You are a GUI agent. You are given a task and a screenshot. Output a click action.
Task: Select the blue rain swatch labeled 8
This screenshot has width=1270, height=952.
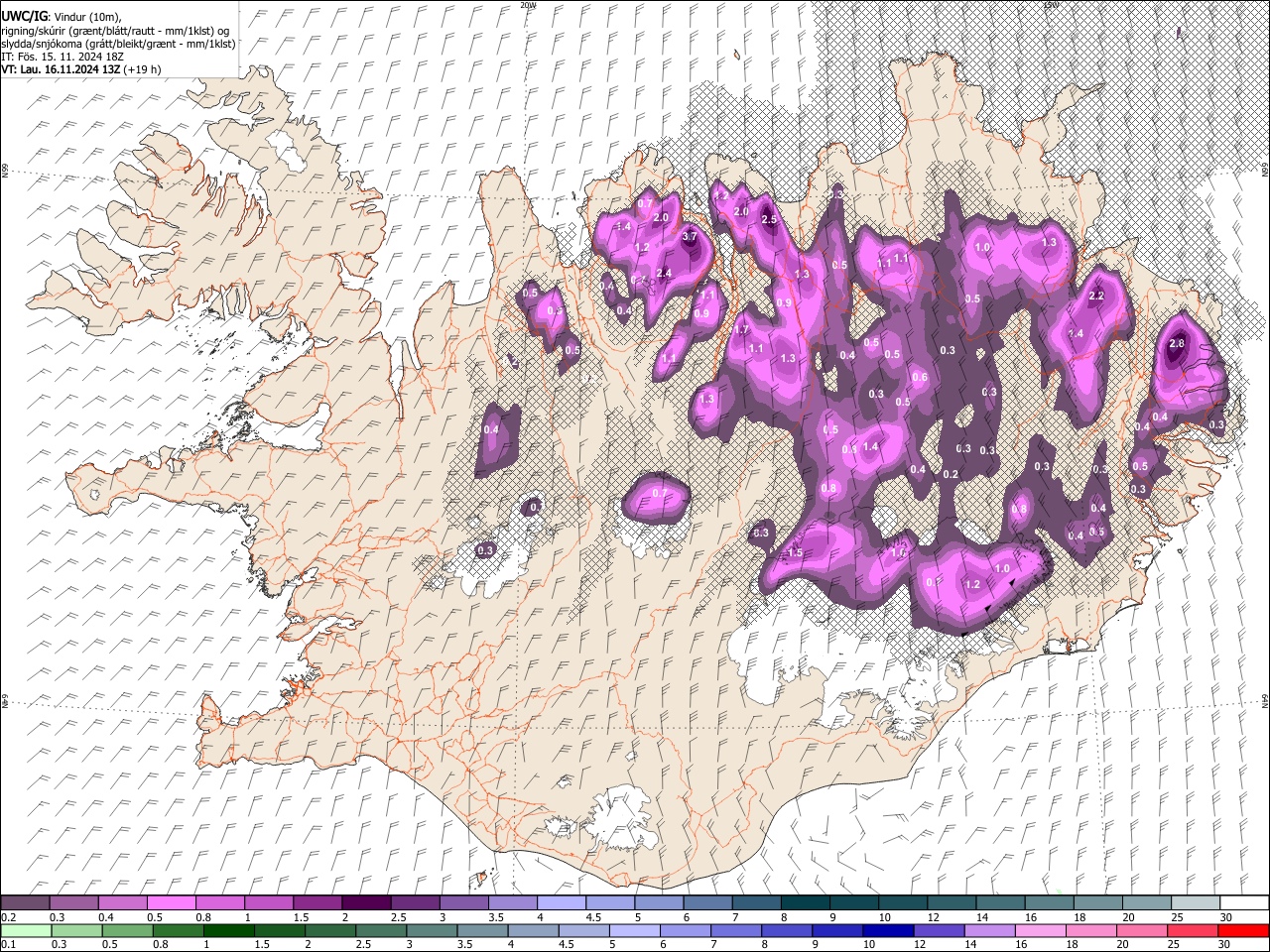[786, 931]
